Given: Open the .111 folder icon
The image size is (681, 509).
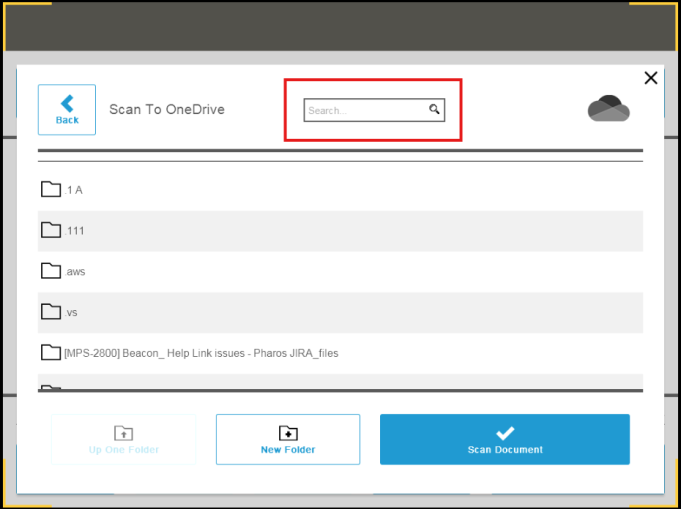Looking at the screenshot, I should [x=51, y=230].
